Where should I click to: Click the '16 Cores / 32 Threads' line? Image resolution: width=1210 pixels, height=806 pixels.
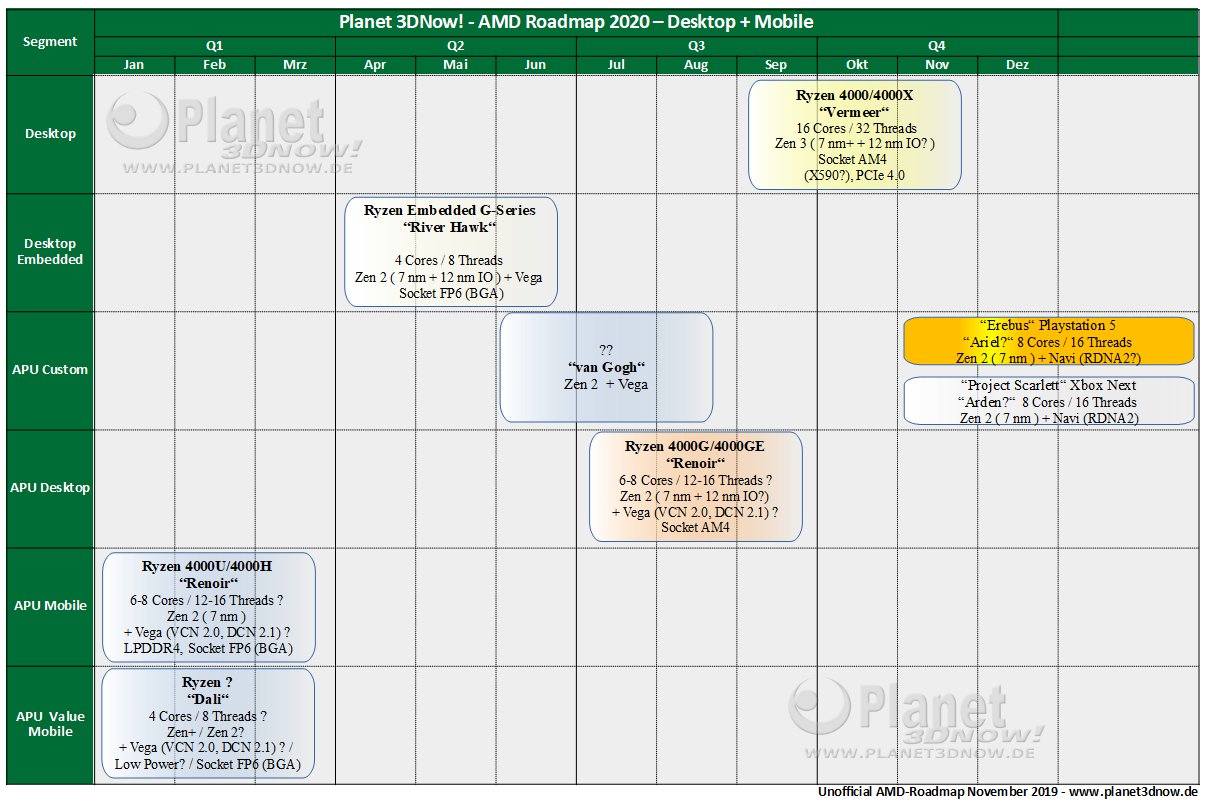[x=855, y=128]
